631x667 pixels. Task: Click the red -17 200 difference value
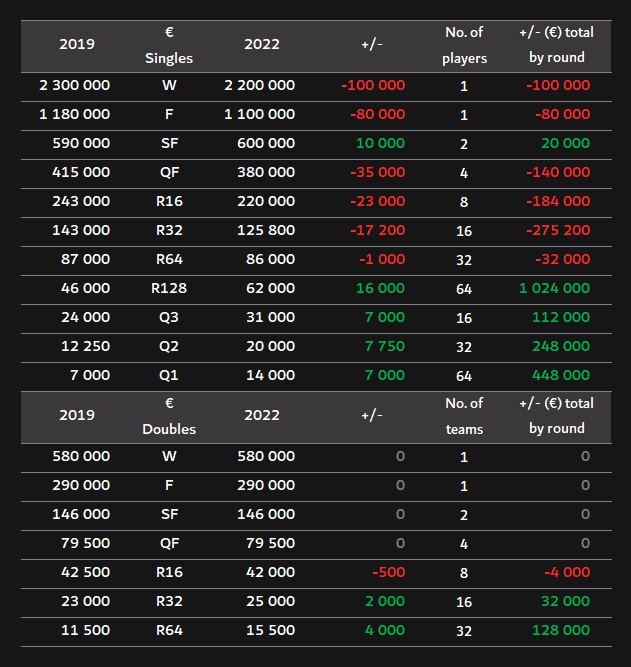point(376,230)
